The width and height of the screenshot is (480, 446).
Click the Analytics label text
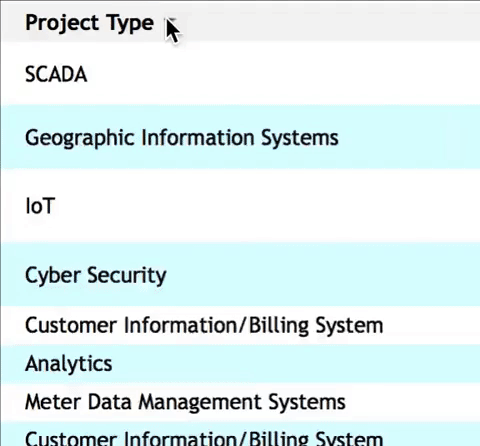[x=68, y=364]
